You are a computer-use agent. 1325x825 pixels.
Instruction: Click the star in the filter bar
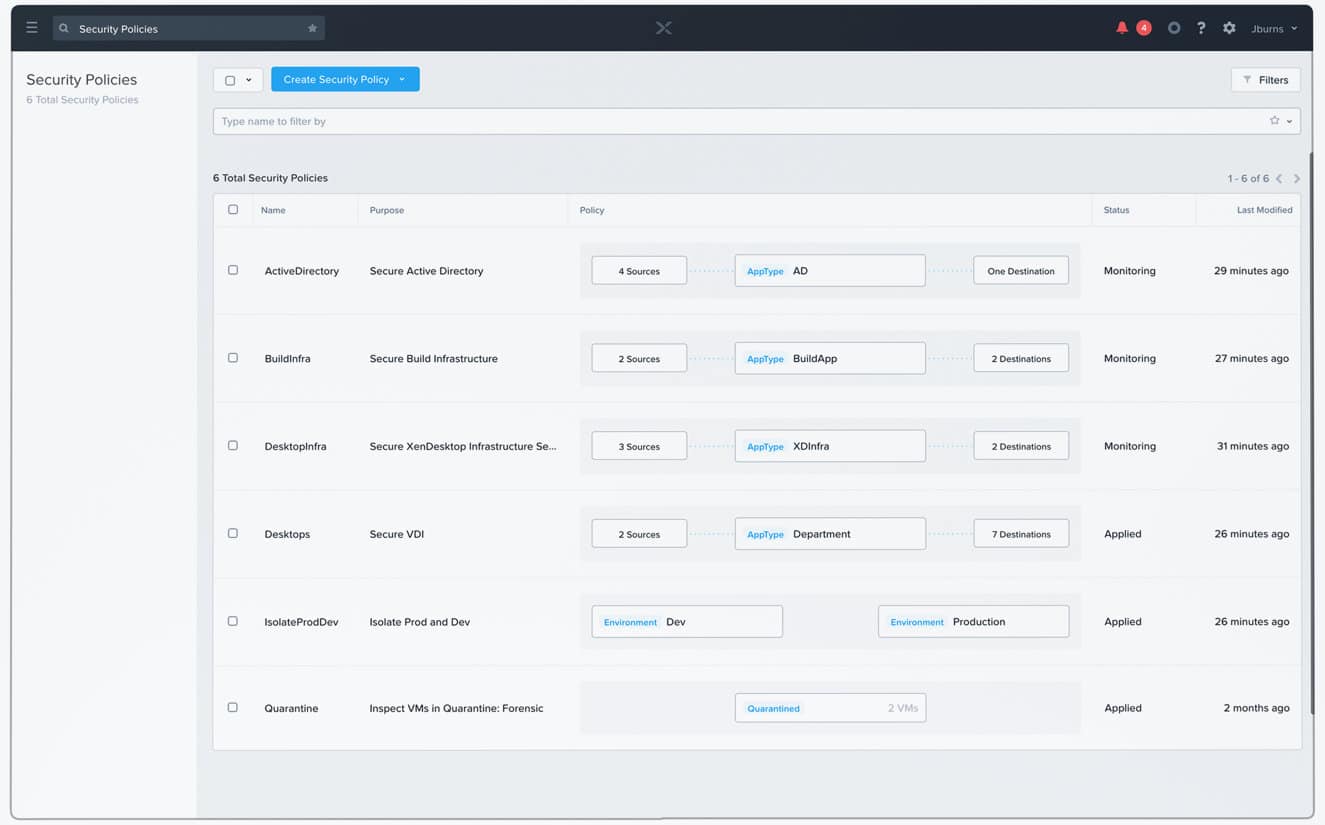(x=1274, y=121)
